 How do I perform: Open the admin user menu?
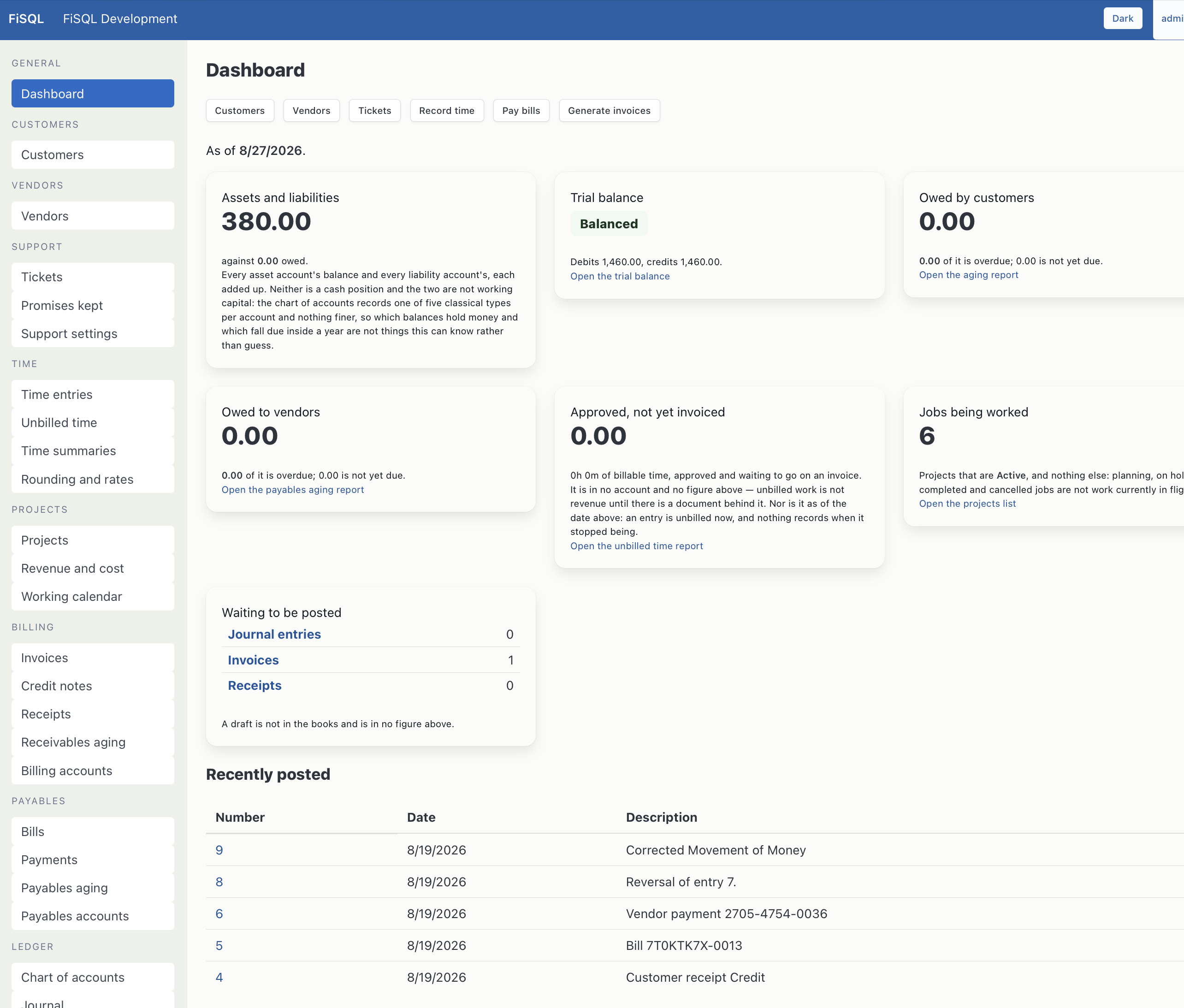[1169, 19]
